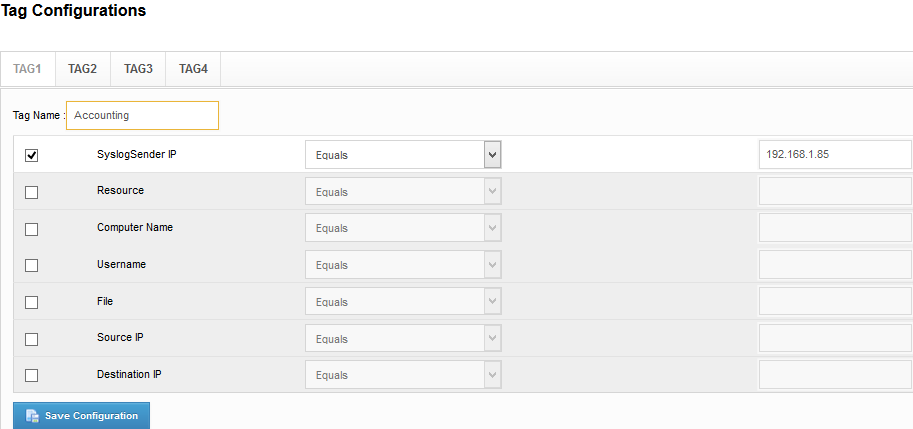Switch to the TAG2 tab
Viewport: 913px width, 429px height.
point(82,69)
